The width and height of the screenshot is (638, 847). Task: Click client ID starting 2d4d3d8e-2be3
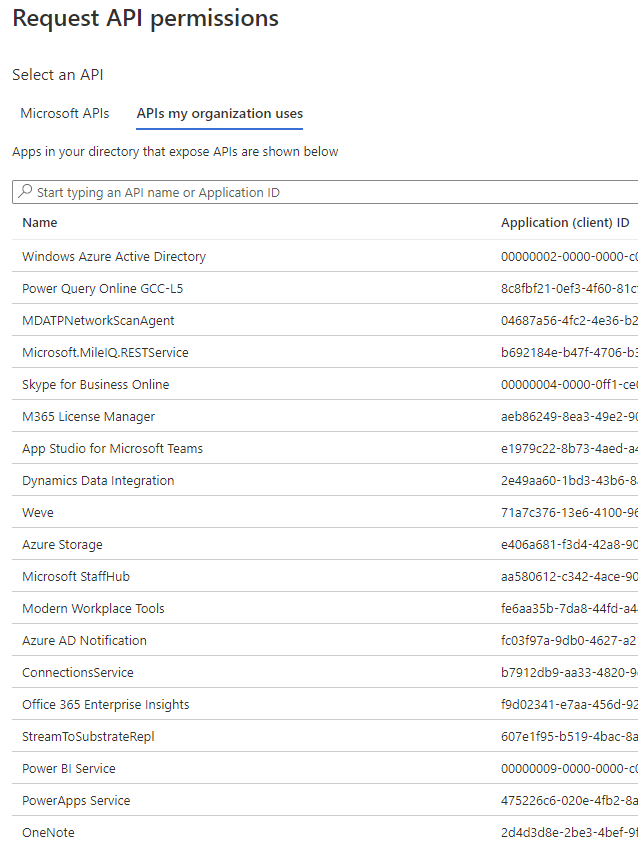click(x=569, y=832)
